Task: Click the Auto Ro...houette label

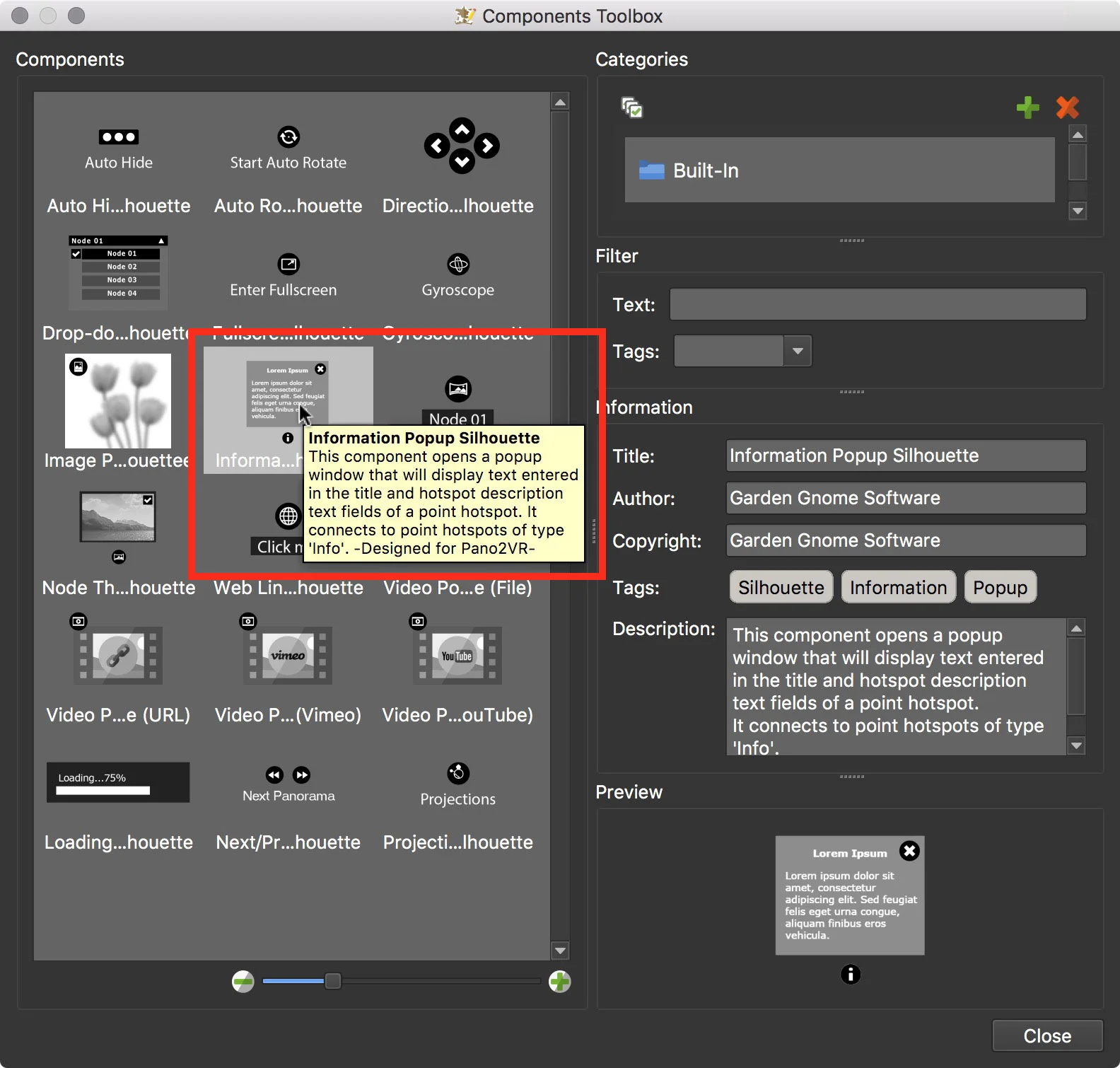Action: pyautogui.click(x=288, y=206)
